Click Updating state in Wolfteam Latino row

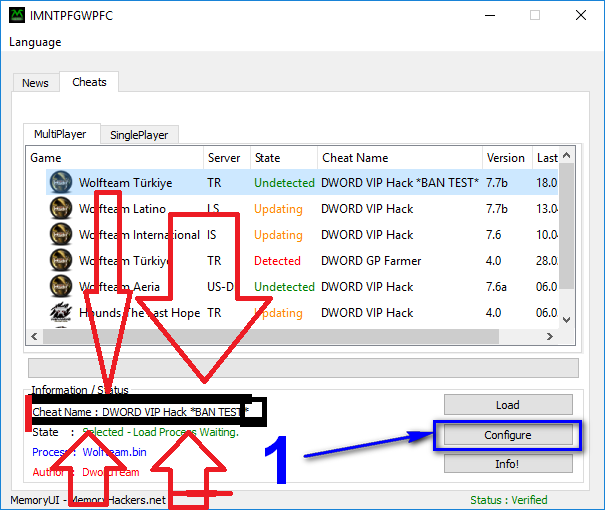point(278,209)
